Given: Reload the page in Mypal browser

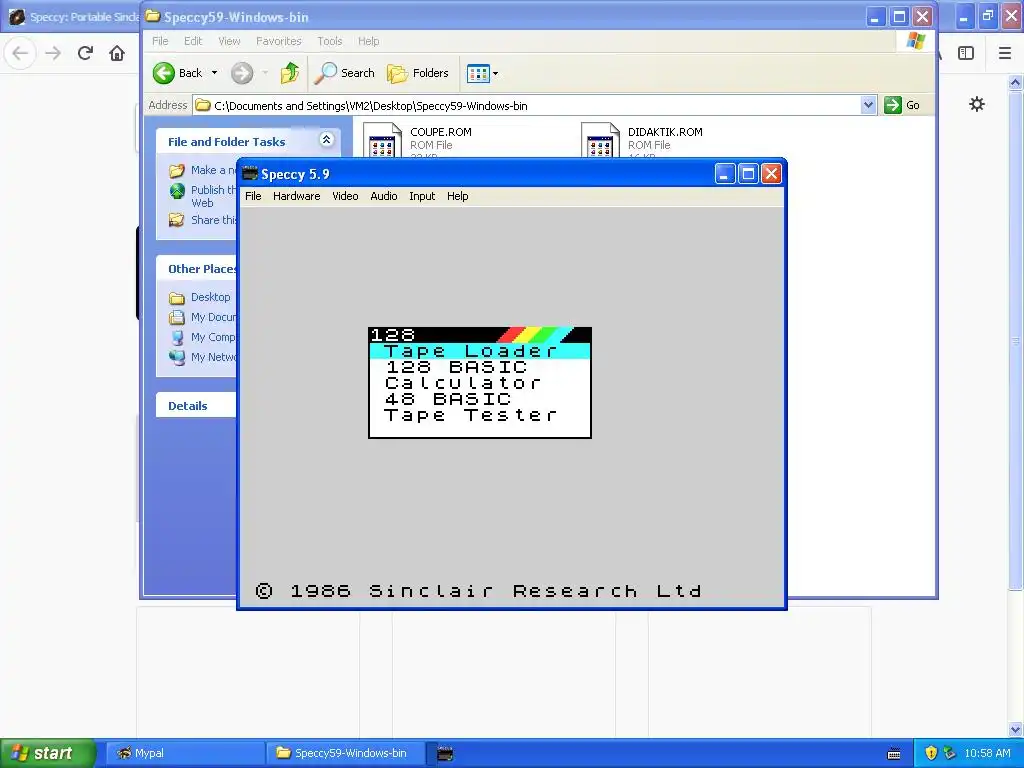Looking at the screenshot, I should pos(85,53).
